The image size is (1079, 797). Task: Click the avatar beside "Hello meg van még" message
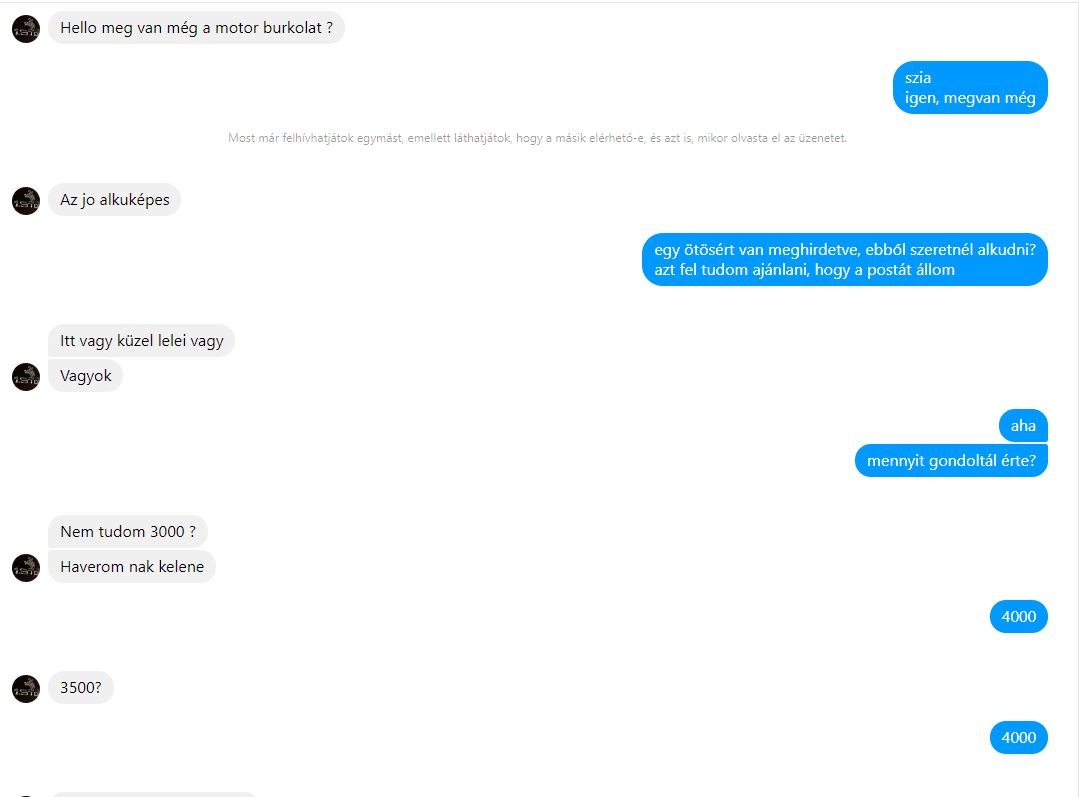coord(26,29)
